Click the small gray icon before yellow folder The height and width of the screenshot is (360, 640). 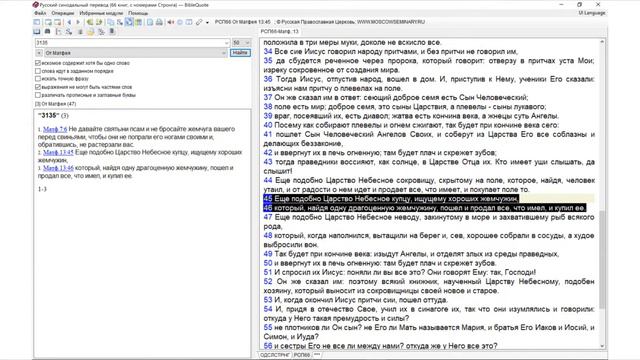click(80, 32)
